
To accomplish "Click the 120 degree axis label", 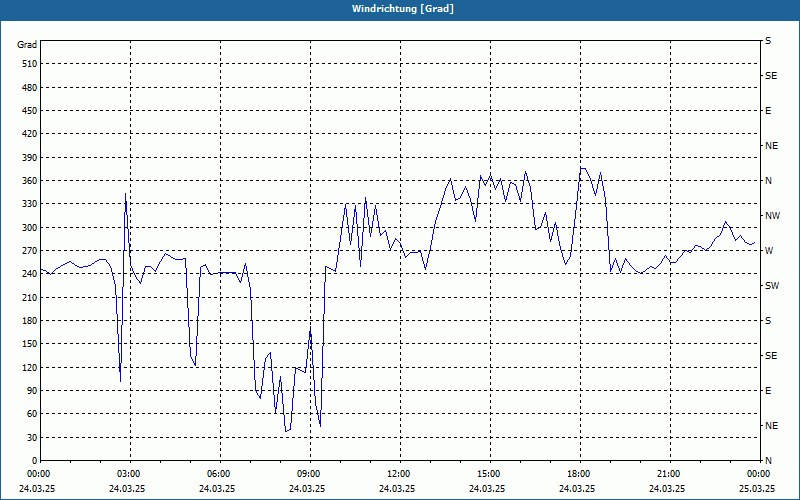I will 29,367.
